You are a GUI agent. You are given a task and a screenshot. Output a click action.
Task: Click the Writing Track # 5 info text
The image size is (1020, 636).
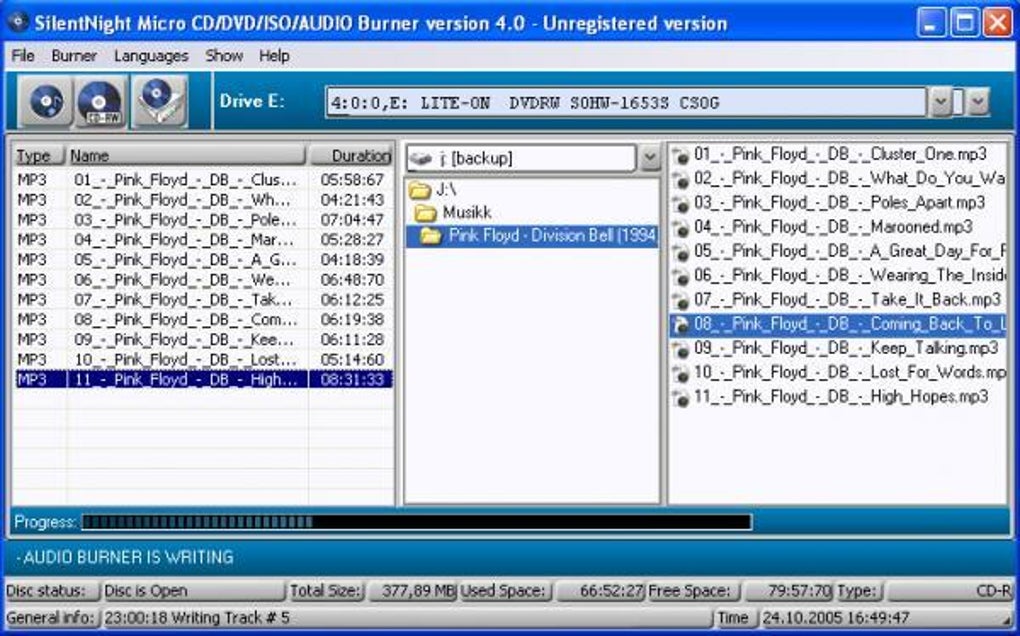[197, 617]
